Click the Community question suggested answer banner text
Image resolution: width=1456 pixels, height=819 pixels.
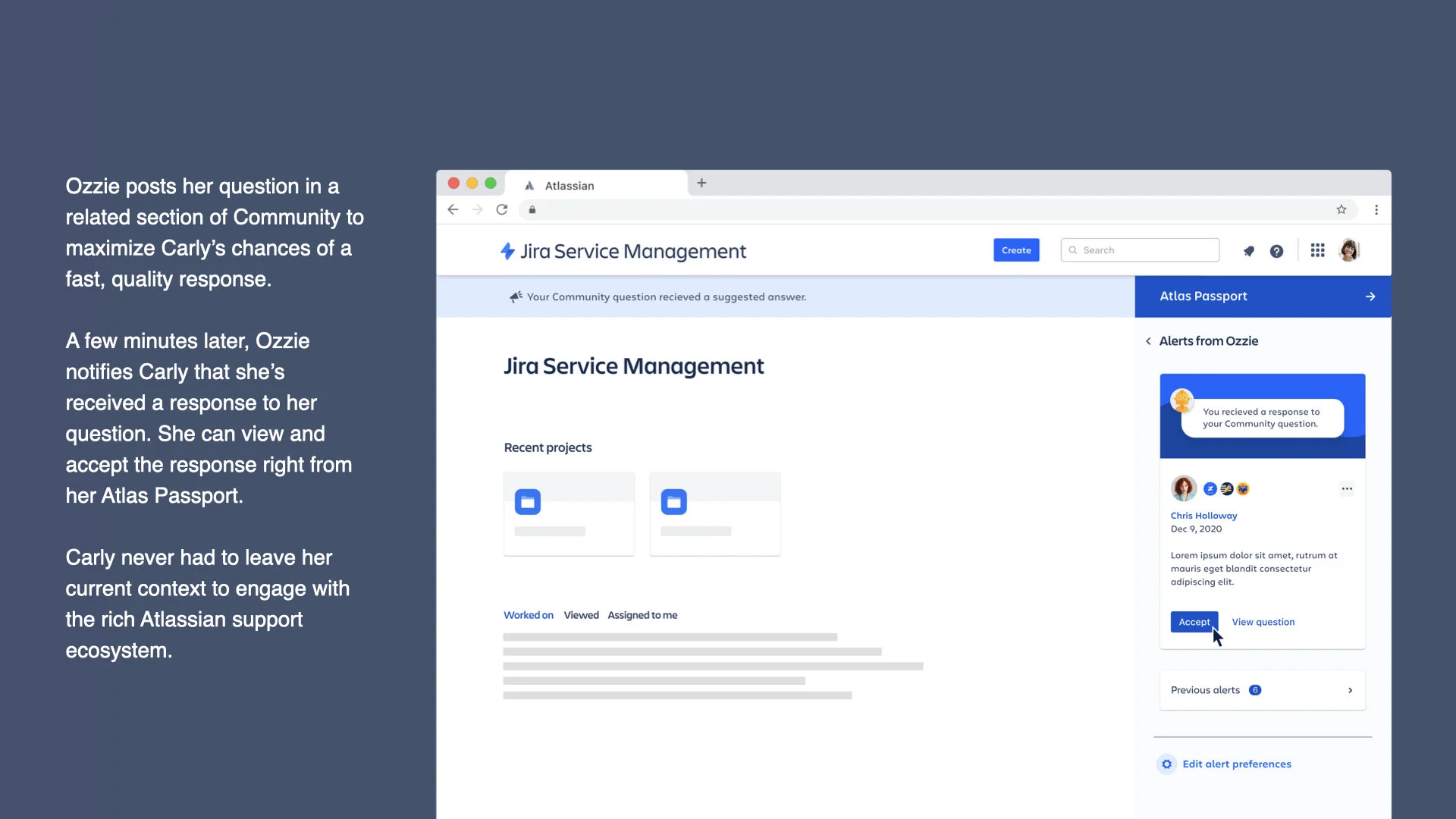coord(667,297)
